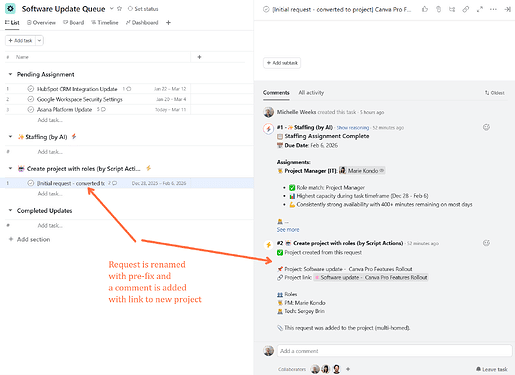
Task: React to Staffing (by AI) comment
Action: tap(486, 127)
